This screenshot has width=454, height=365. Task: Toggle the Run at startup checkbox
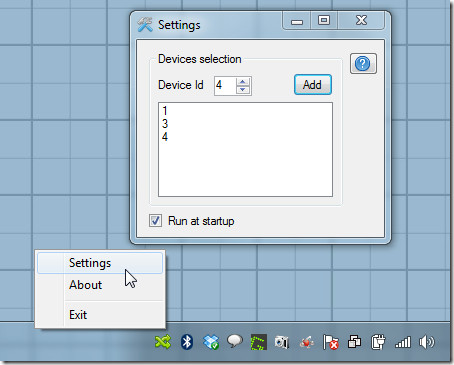(x=155, y=221)
